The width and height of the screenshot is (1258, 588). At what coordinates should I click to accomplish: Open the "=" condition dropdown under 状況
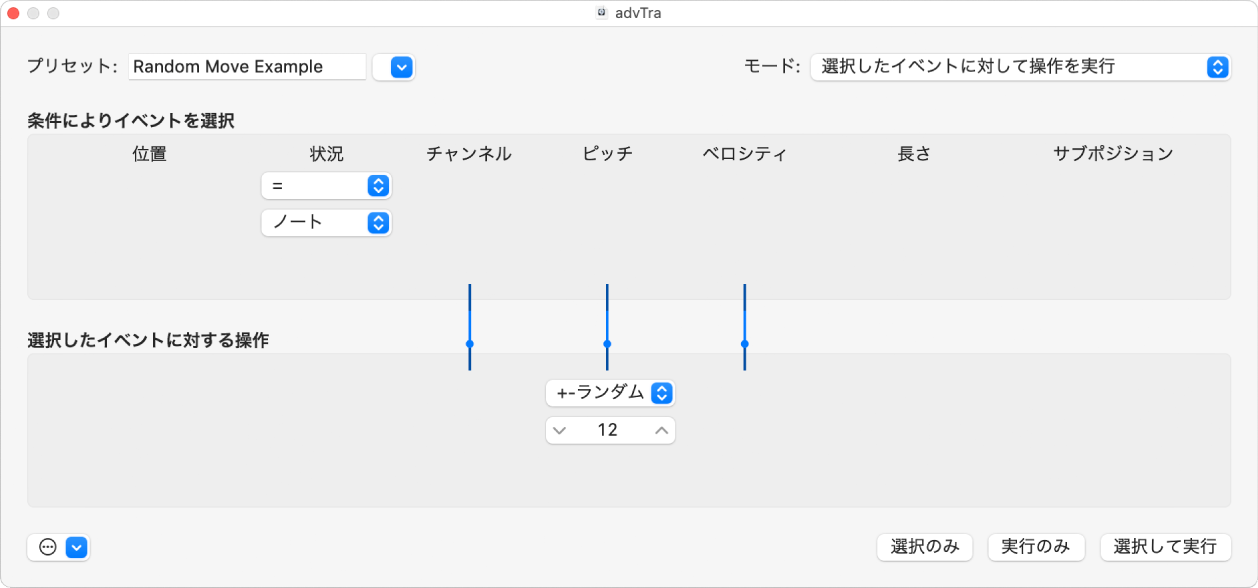326,185
